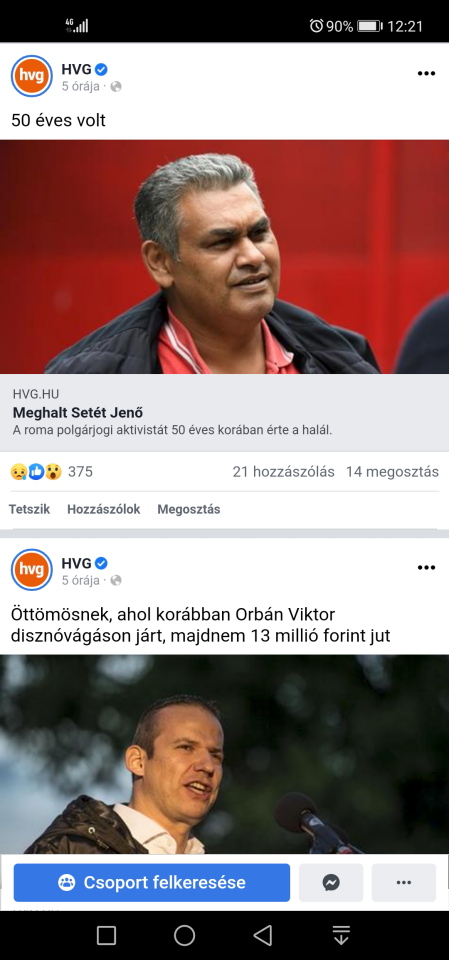Open the 14 megosztás shares link
The image size is (449, 960).
point(392,472)
